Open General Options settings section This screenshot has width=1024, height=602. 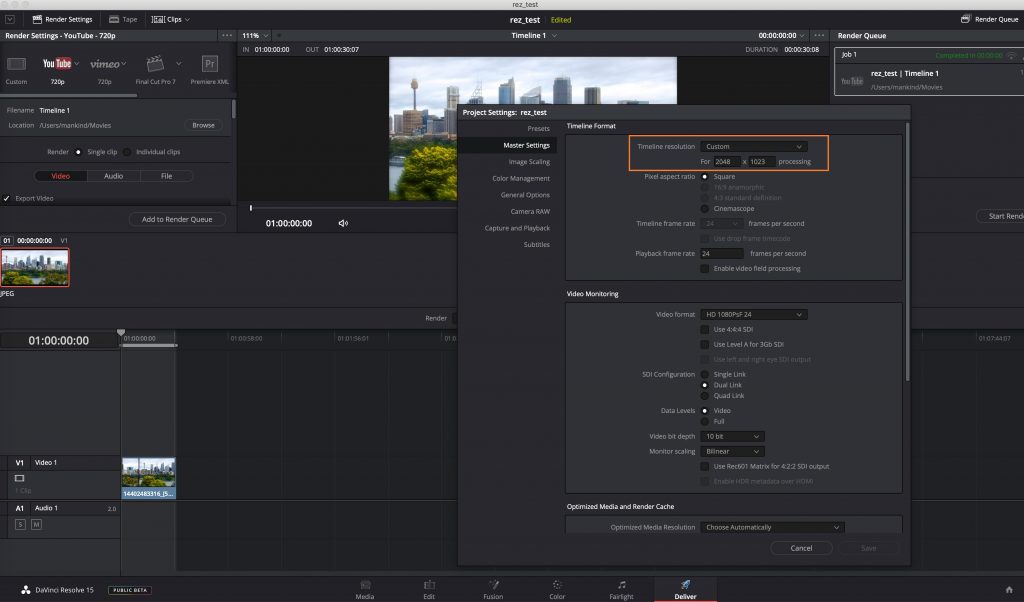[525, 195]
